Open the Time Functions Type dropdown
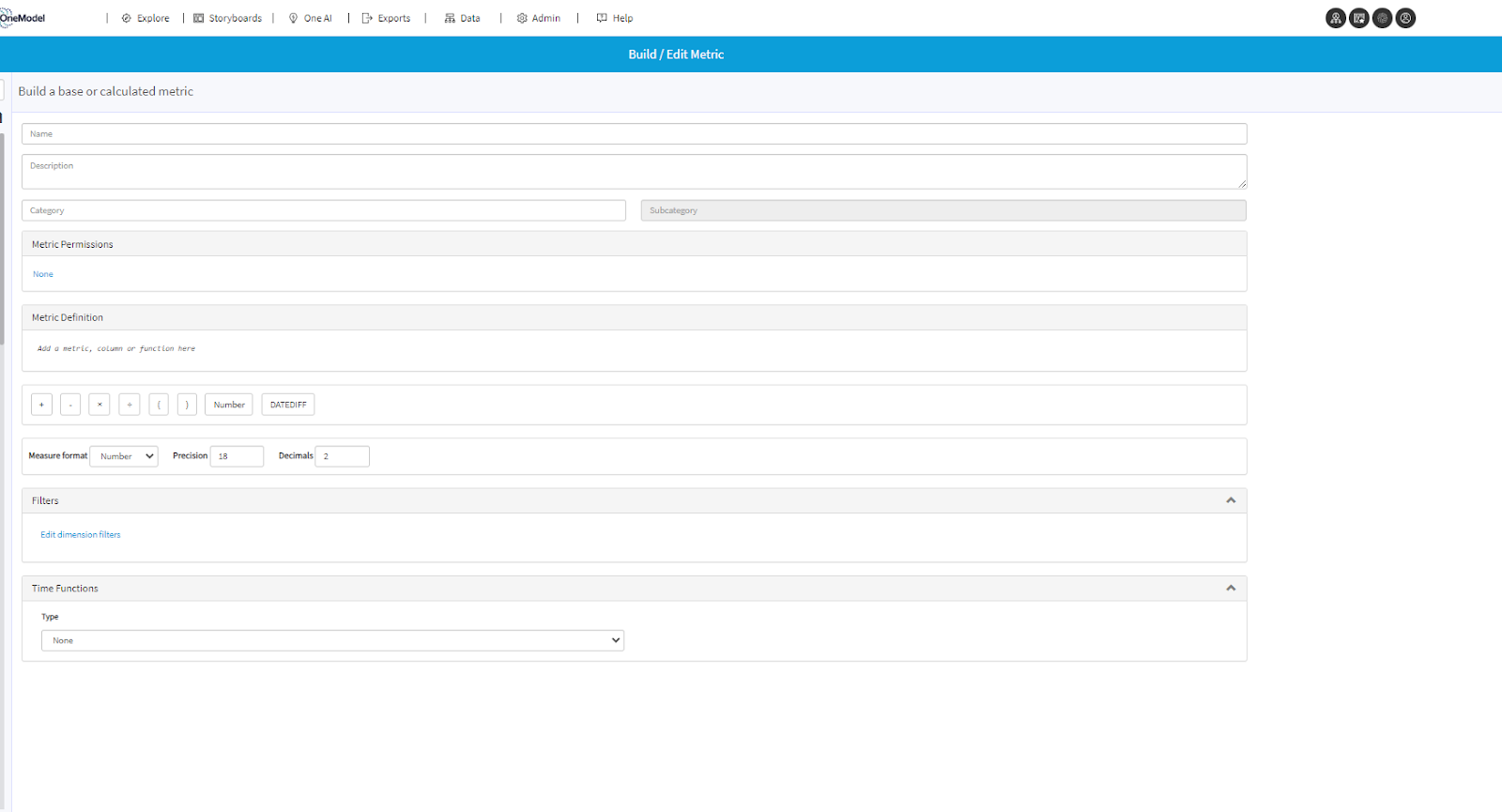The width and height of the screenshot is (1502, 812). [x=332, y=640]
